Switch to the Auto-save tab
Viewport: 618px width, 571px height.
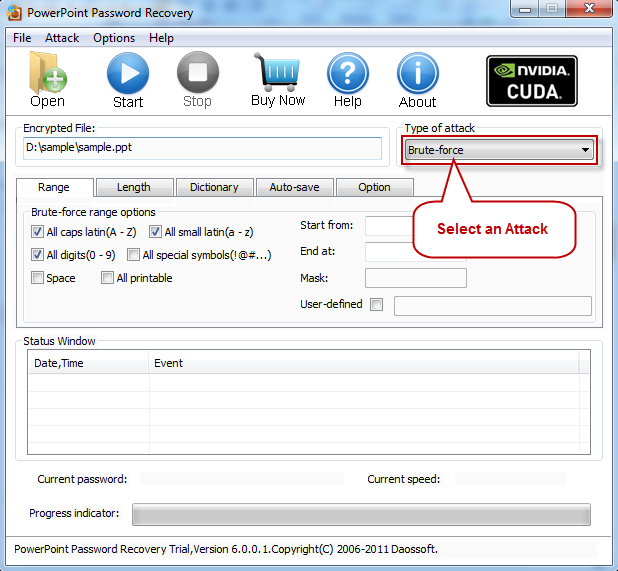(x=294, y=187)
